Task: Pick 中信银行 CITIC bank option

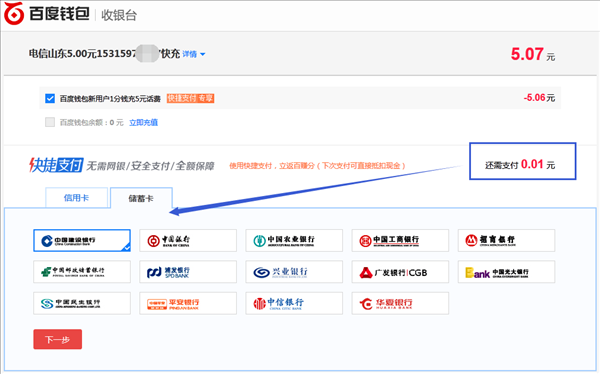Action: tap(294, 303)
